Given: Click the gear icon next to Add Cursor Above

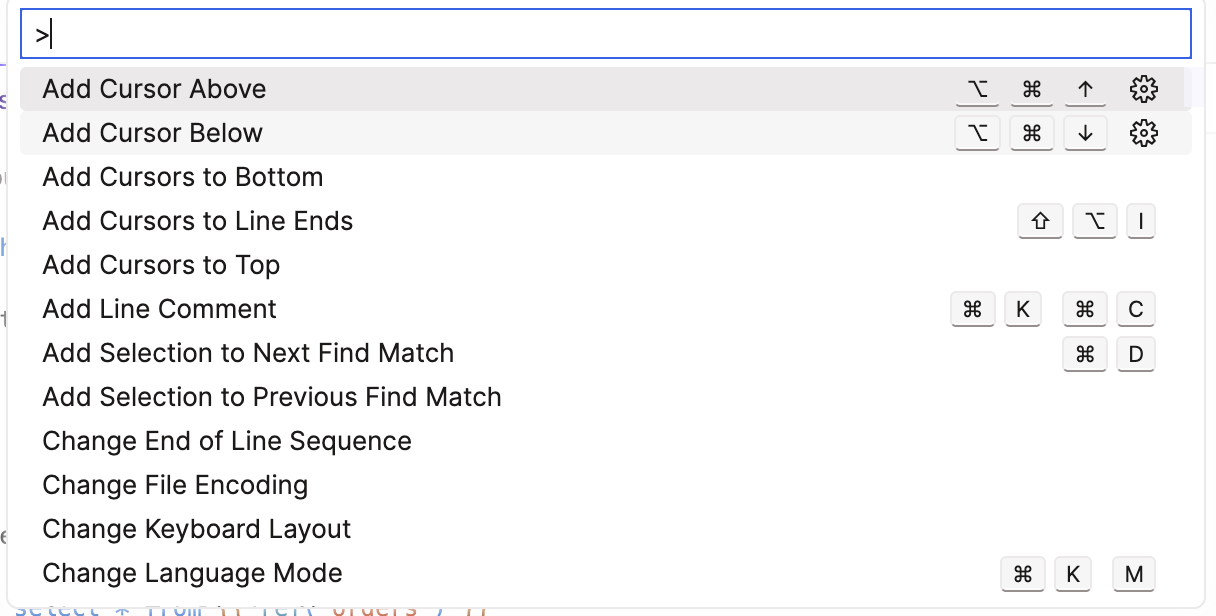Looking at the screenshot, I should pyautogui.click(x=1143, y=88).
